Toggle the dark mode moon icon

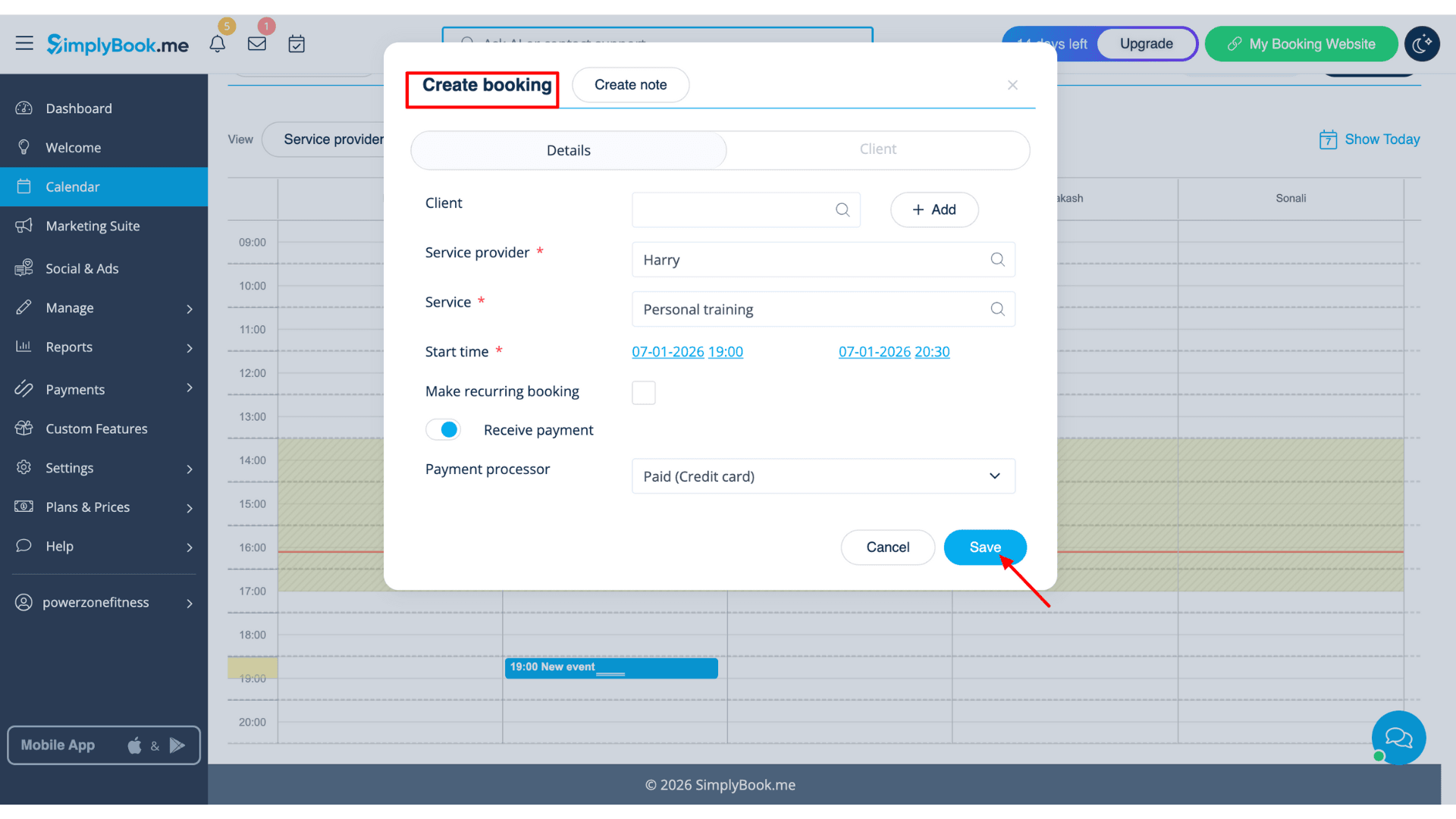pos(1422,44)
